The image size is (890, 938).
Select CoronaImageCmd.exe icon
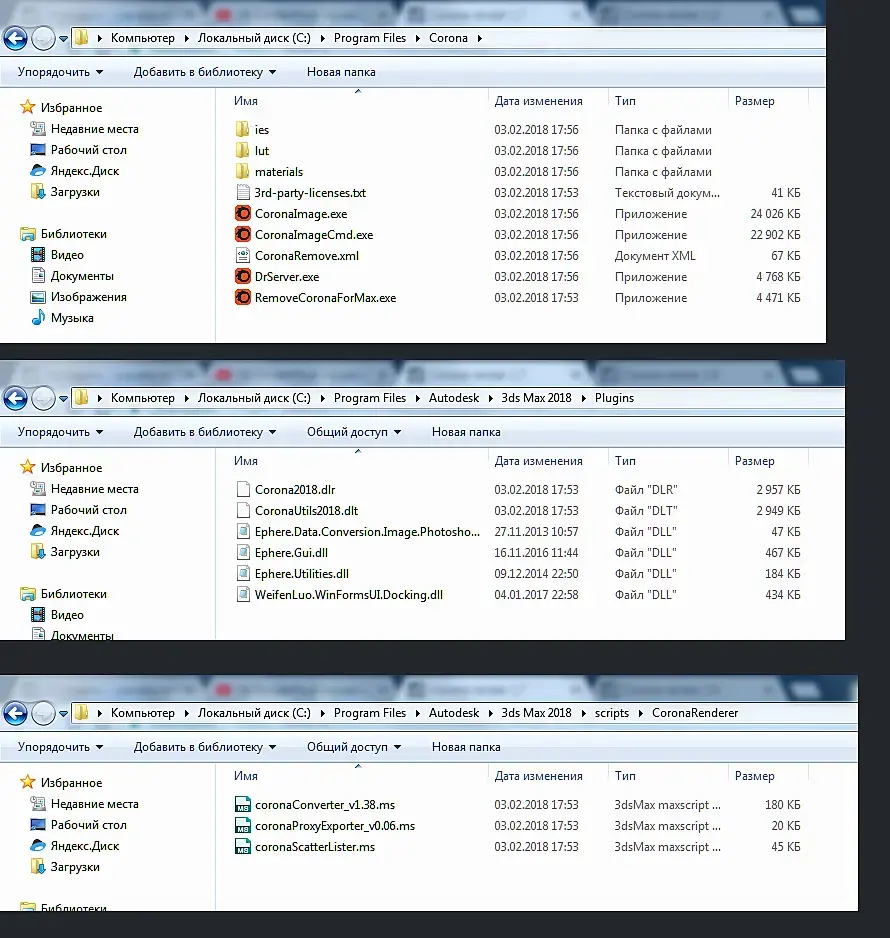tap(242, 234)
